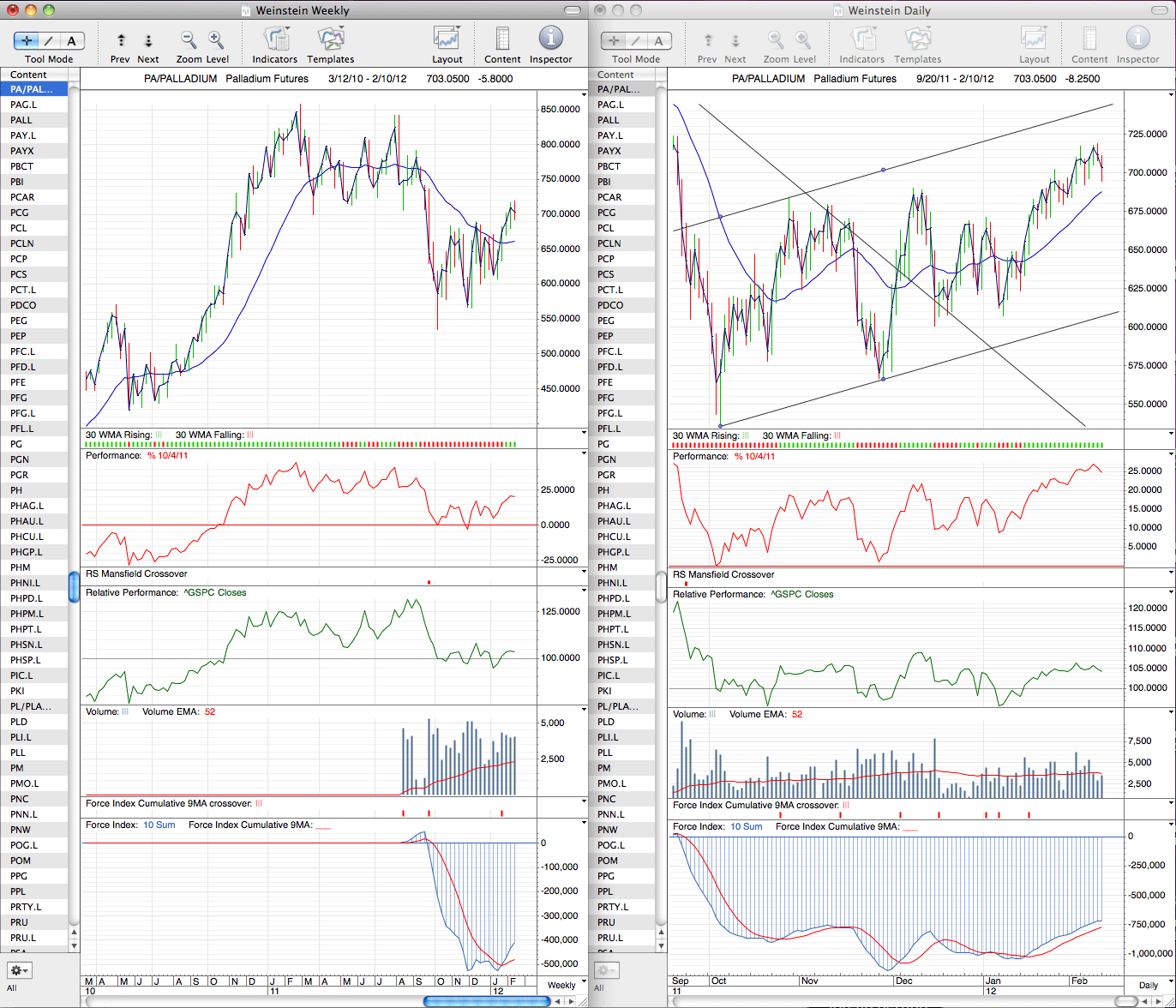Toggle Content list in the Weekly window toolbar
1176x1008 pixels.
[502, 39]
